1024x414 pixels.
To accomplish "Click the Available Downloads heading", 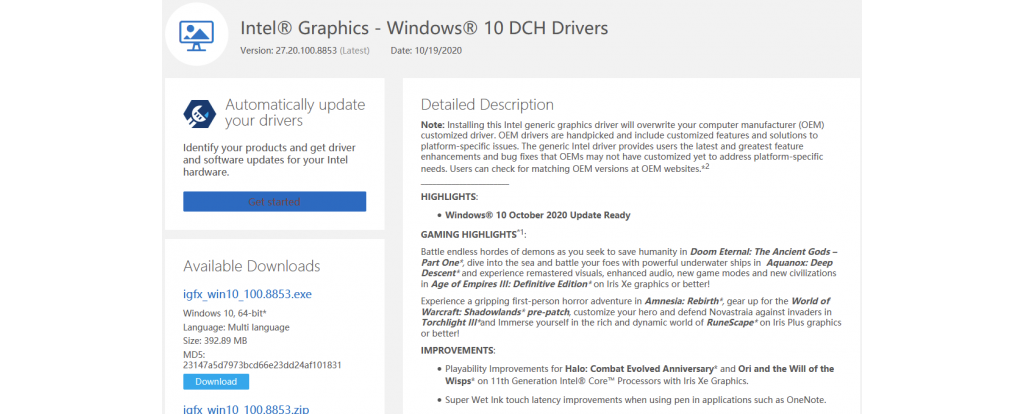I will point(251,266).
